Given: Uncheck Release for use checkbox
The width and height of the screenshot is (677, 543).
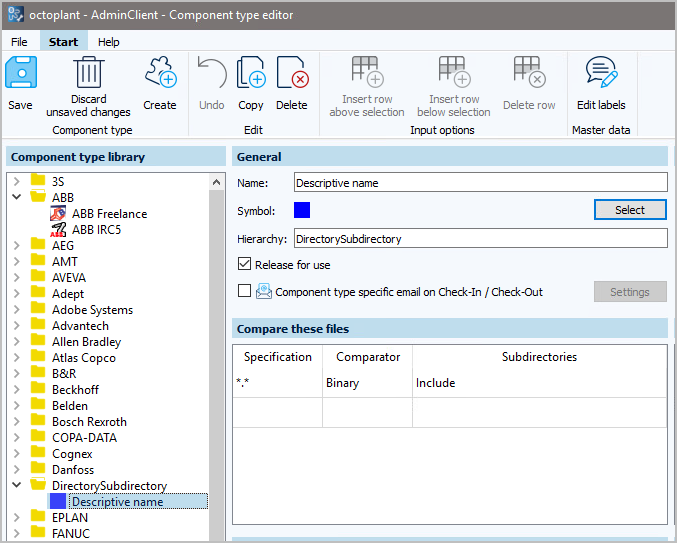Looking at the screenshot, I should click(x=244, y=264).
